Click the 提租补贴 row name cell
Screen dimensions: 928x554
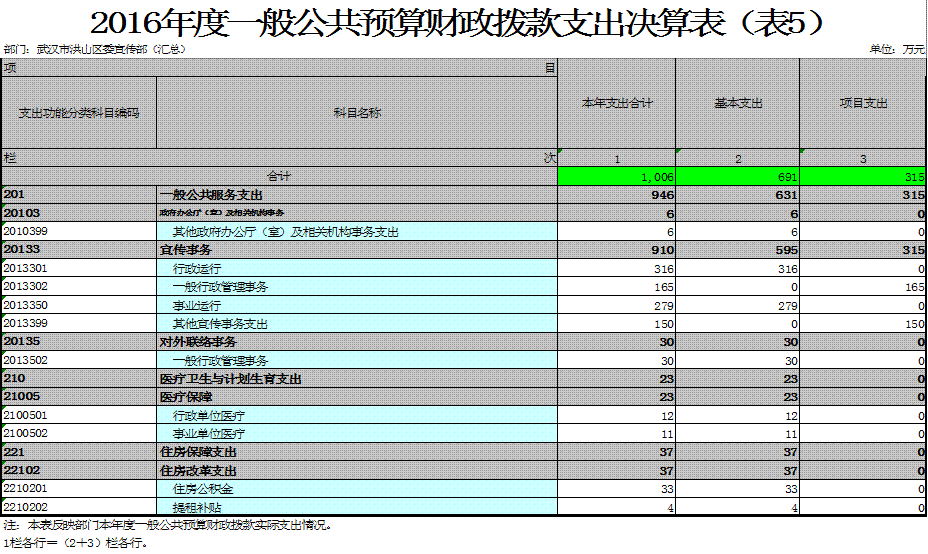[x=357, y=508]
